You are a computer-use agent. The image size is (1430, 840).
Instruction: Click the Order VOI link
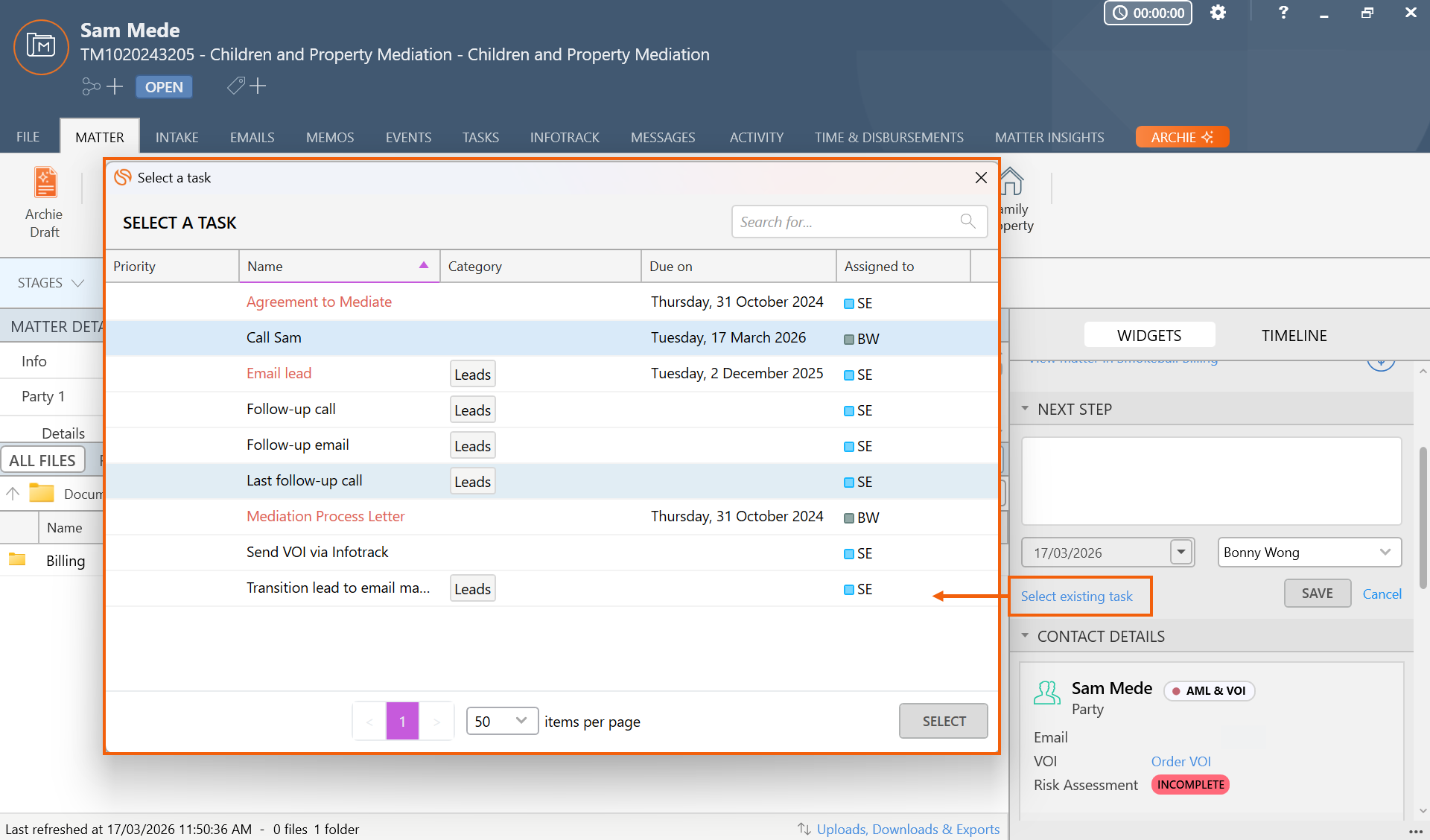click(1180, 761)
